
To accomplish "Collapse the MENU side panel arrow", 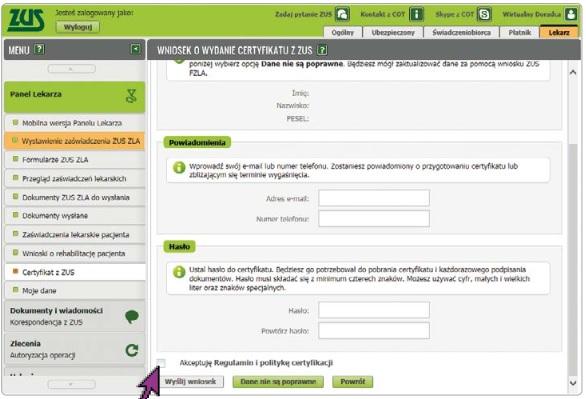I will [x=135, y=49].
